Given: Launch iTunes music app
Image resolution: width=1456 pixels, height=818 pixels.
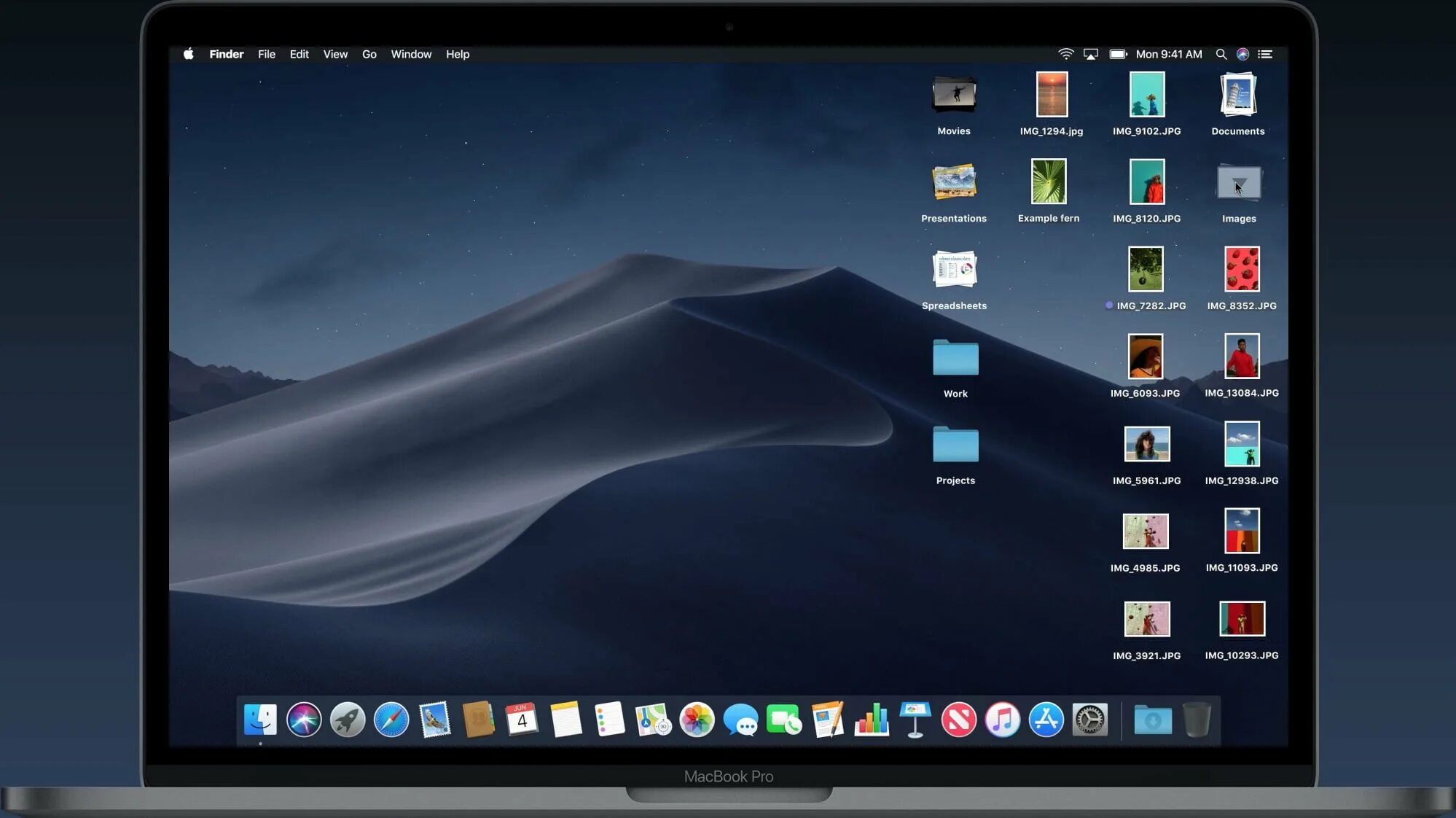Looking at the screenshot, I should tap(1001, 719).
